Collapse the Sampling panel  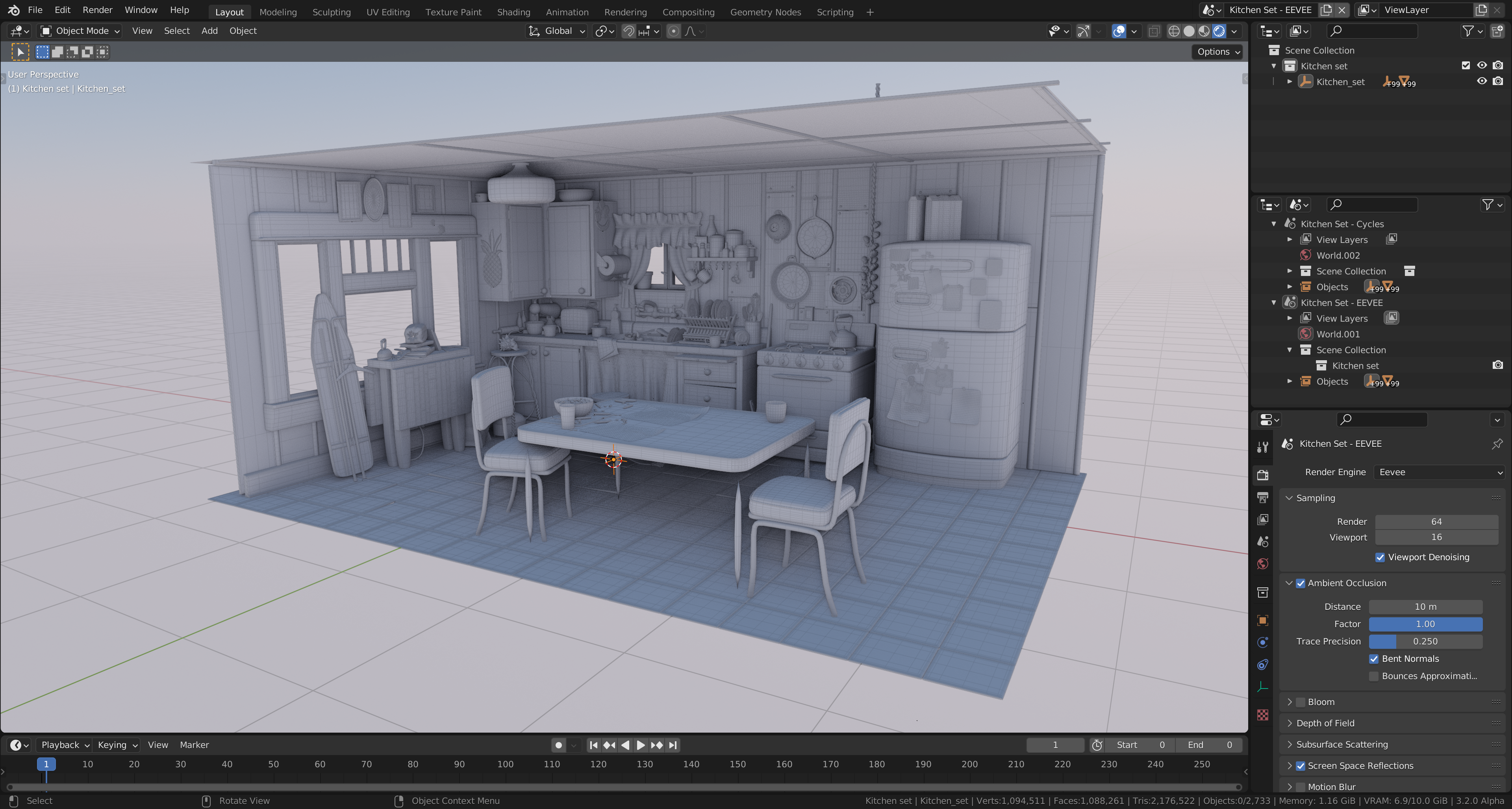(1289, 498)
